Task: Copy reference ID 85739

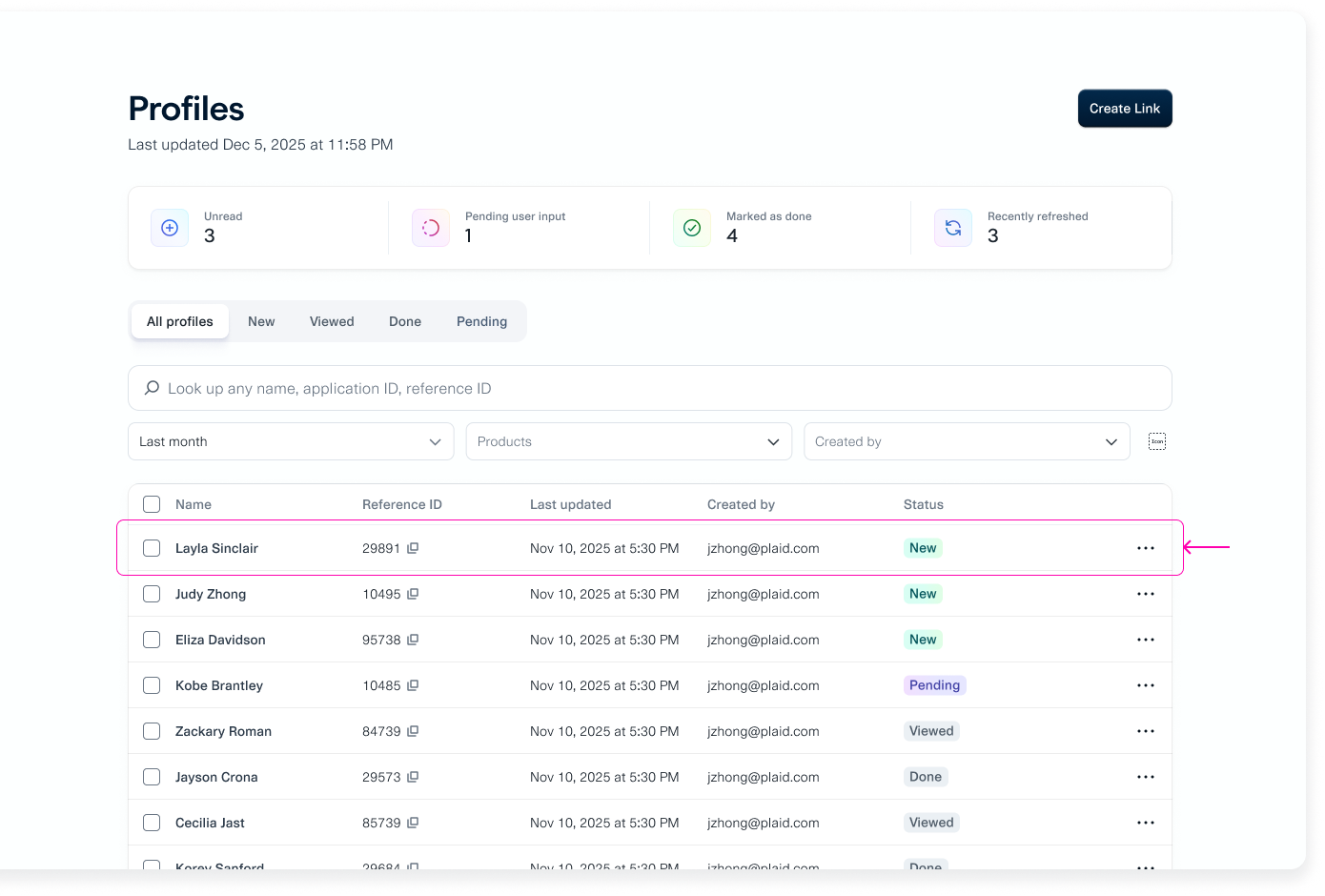Action: pyautogui.click(x=413, y=823)
